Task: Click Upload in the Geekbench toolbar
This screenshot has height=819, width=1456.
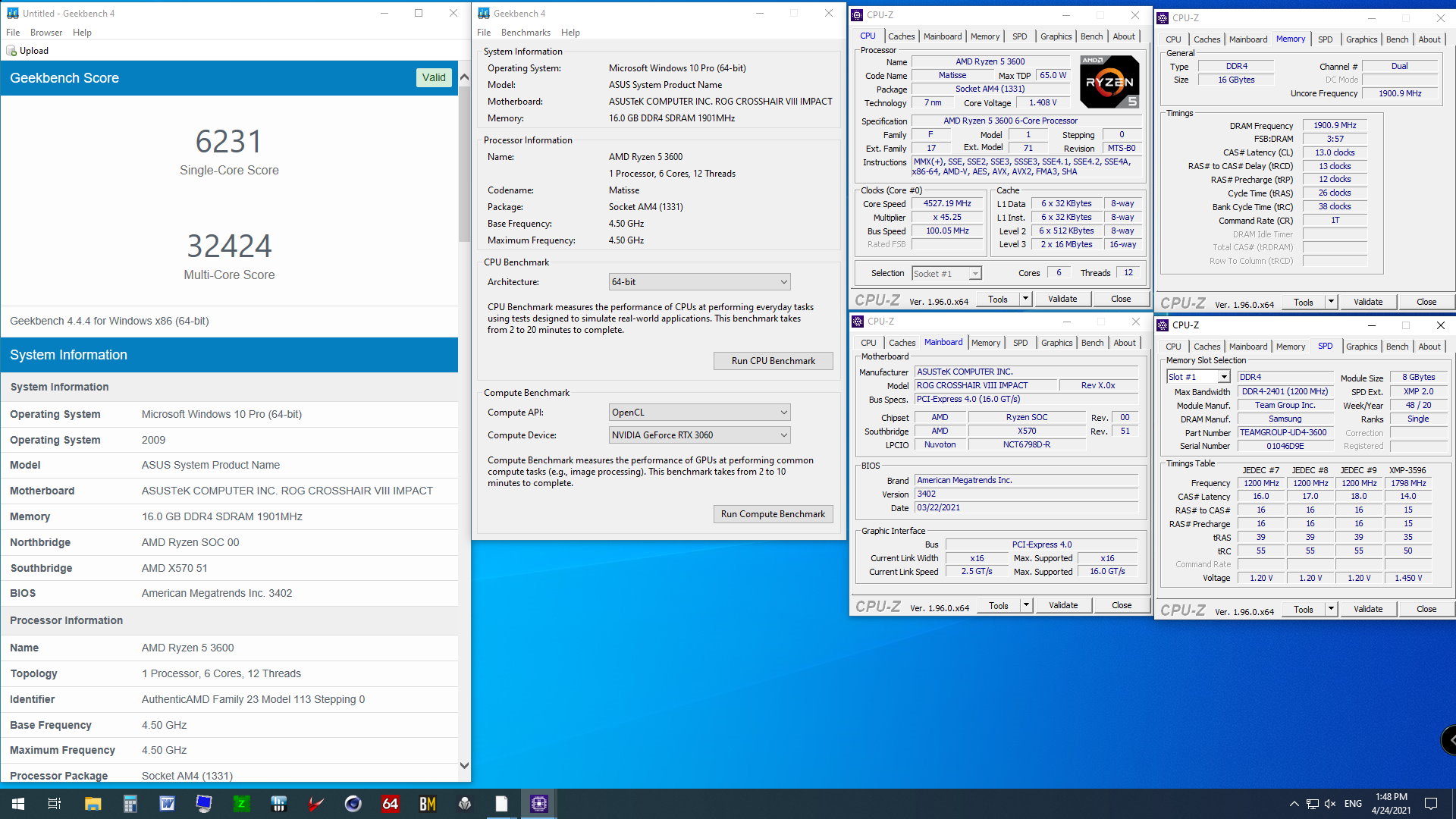Action: pos(27,51)
